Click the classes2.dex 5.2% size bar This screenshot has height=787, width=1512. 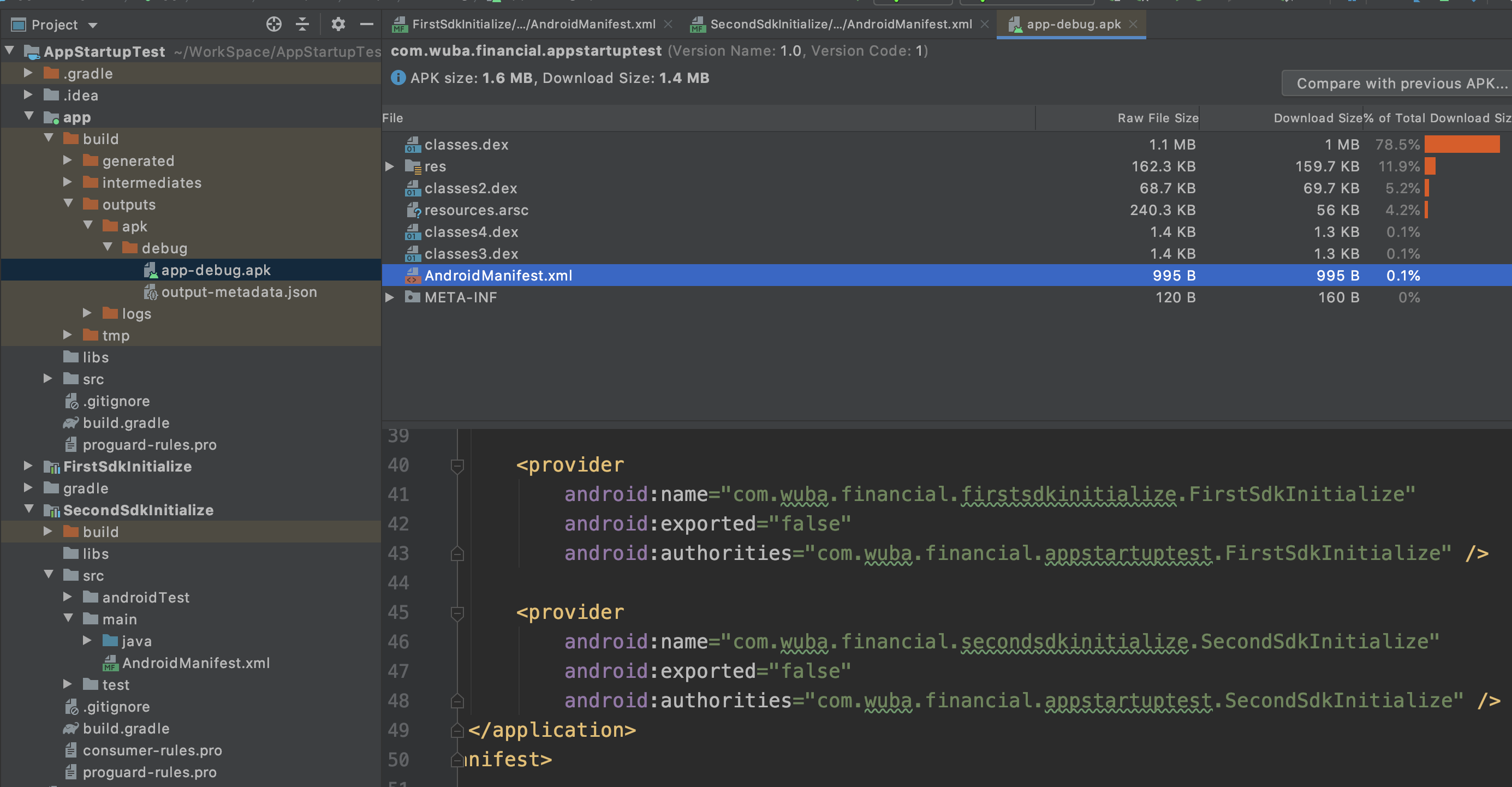(1427, 188)
